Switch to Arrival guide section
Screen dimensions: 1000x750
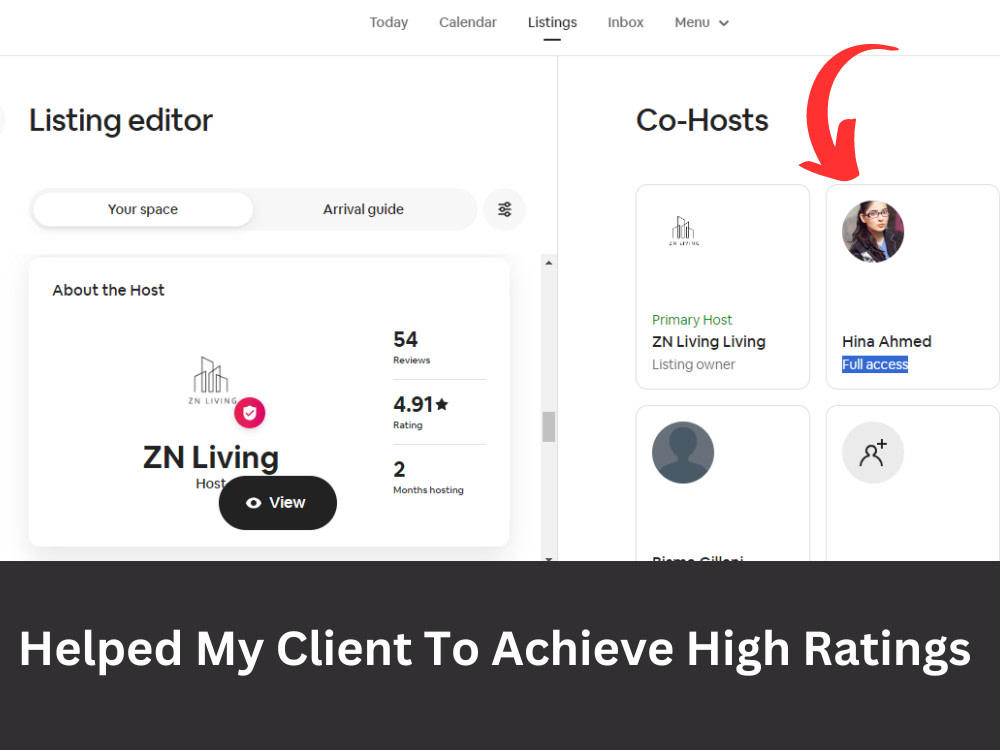tap(364, 209)
